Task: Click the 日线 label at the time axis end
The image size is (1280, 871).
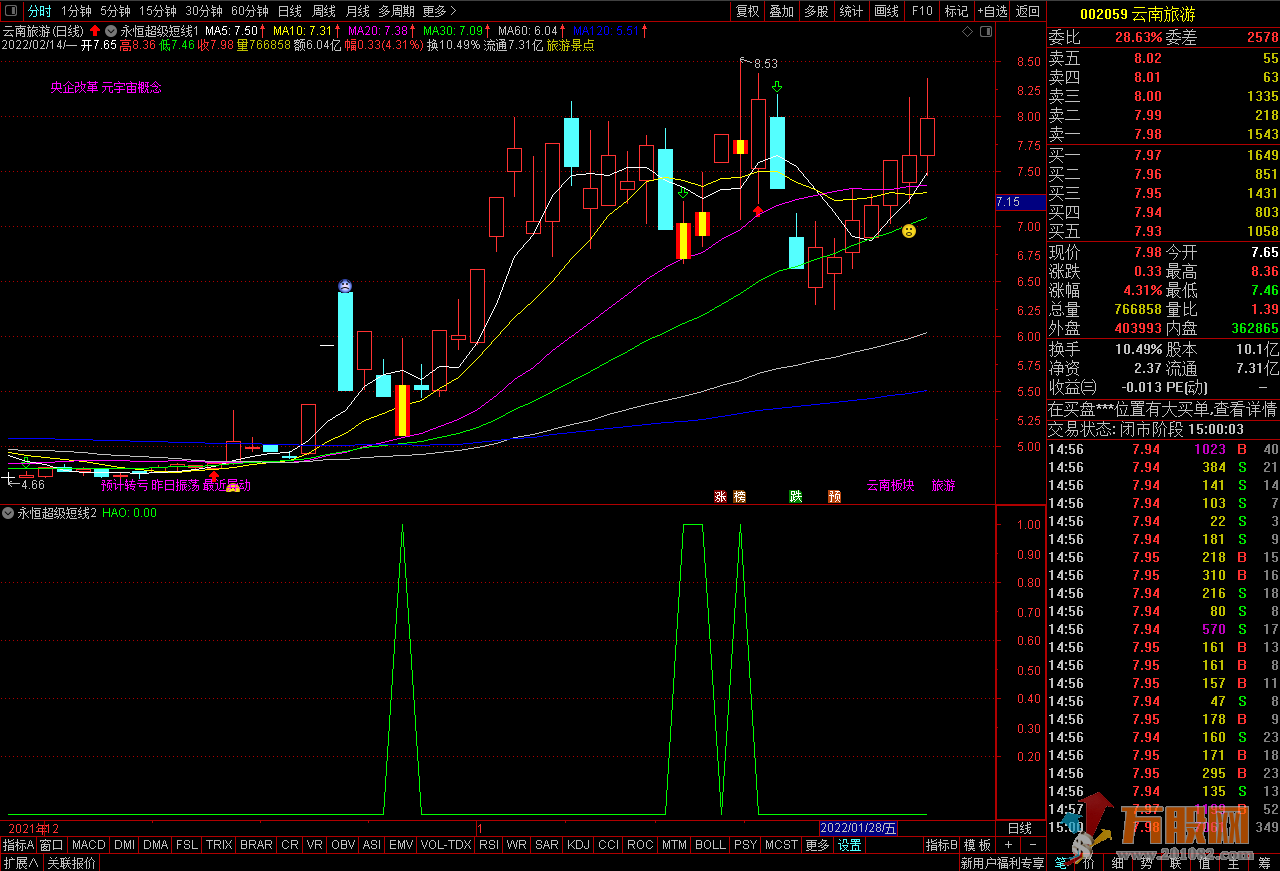Action: (x=1019, y=828)
